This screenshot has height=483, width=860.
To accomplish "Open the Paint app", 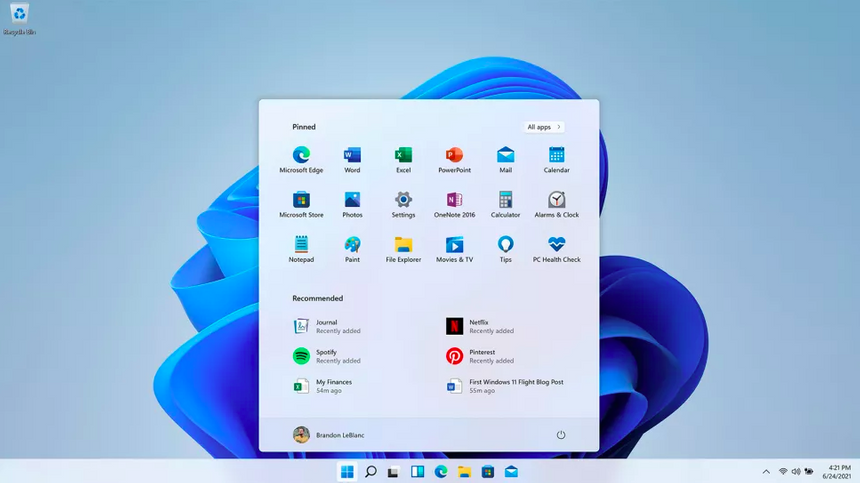I will click(352, 246).
